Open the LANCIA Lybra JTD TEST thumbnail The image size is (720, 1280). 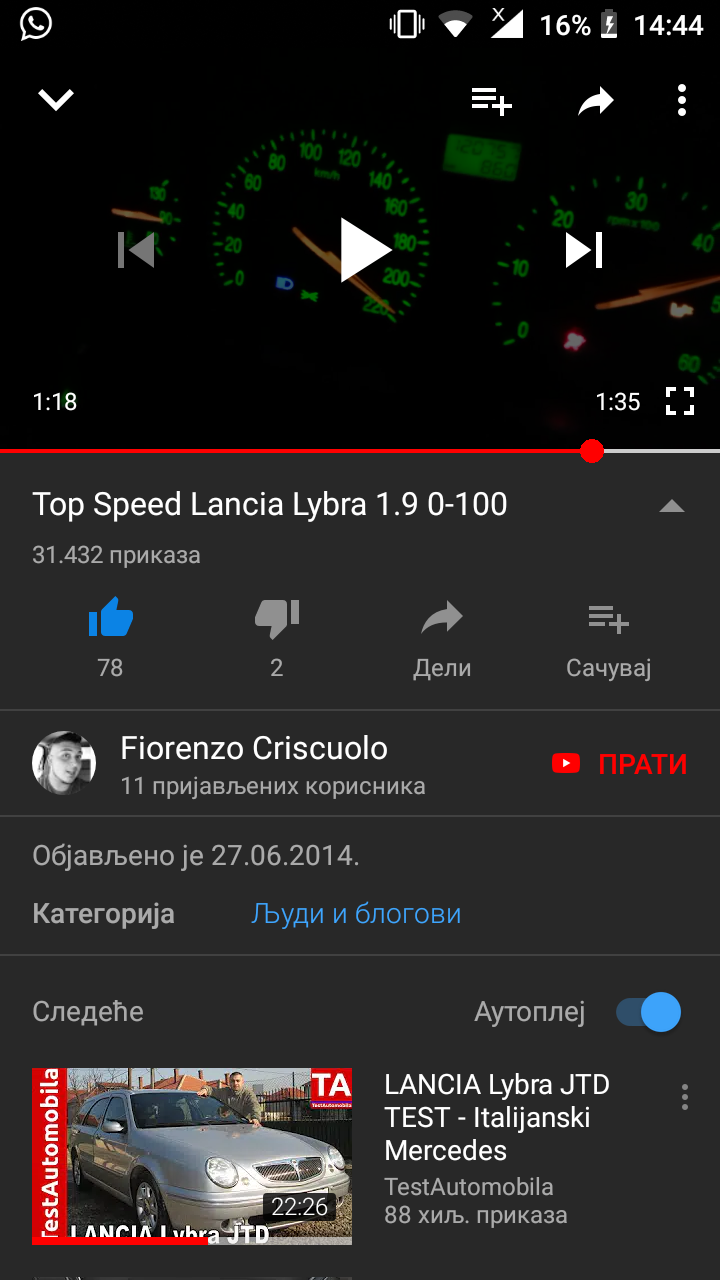tap(192, 1156)
